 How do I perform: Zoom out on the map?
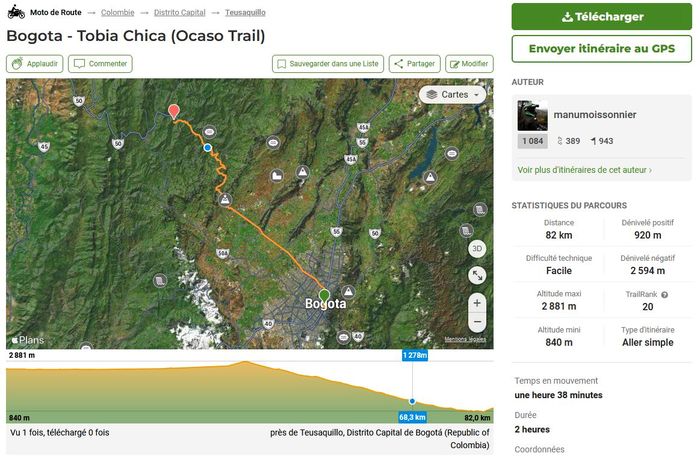(477, 323)
